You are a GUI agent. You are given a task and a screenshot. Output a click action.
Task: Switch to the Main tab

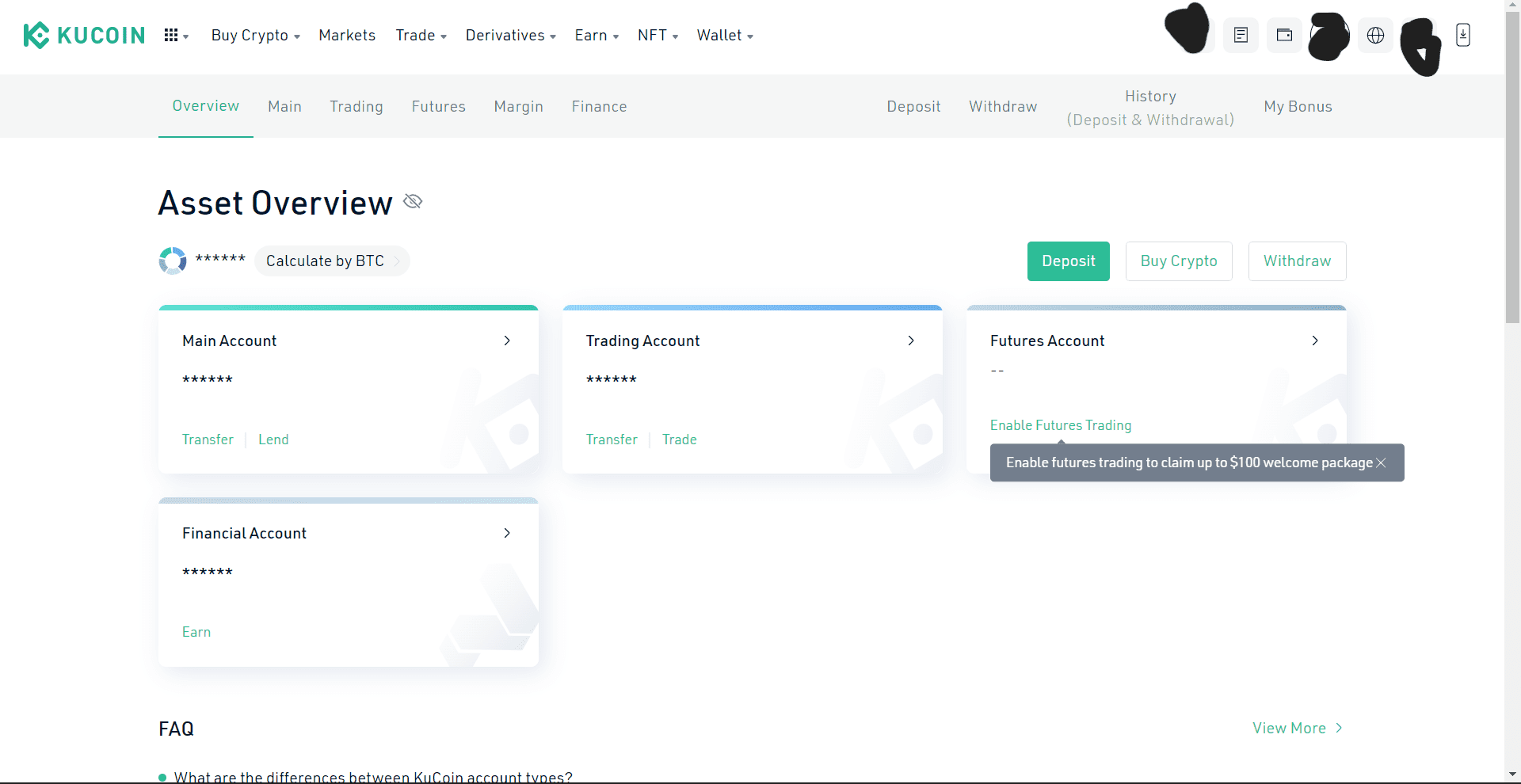coord(284,107)
